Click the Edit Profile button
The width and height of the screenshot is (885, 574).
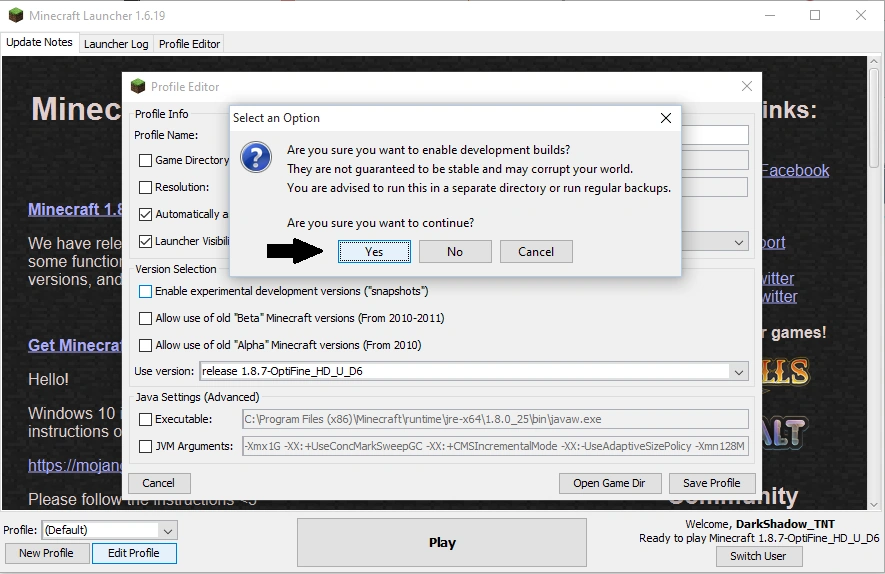click(134, 553)
